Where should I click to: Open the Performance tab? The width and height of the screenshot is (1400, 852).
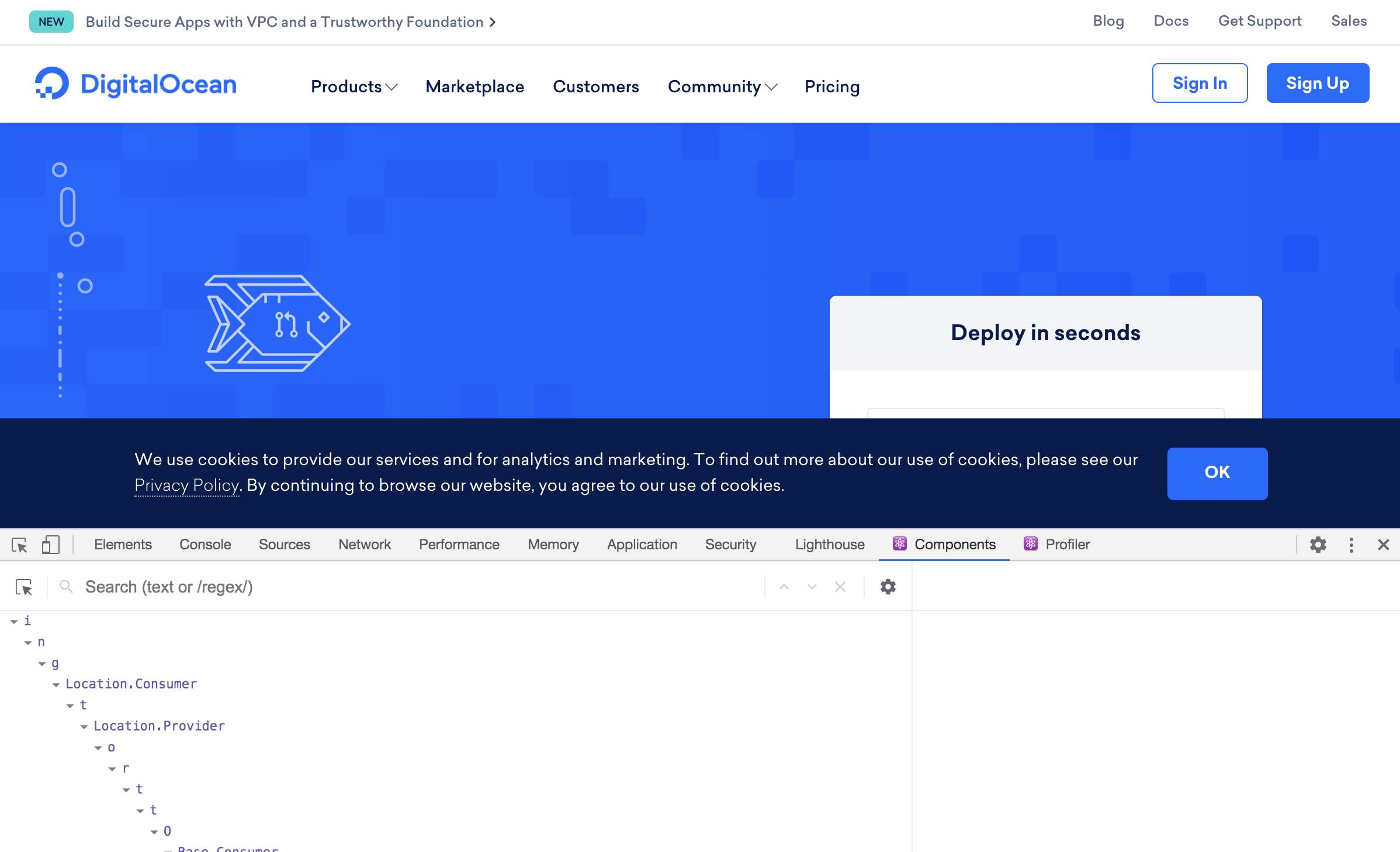pos(459,545)
